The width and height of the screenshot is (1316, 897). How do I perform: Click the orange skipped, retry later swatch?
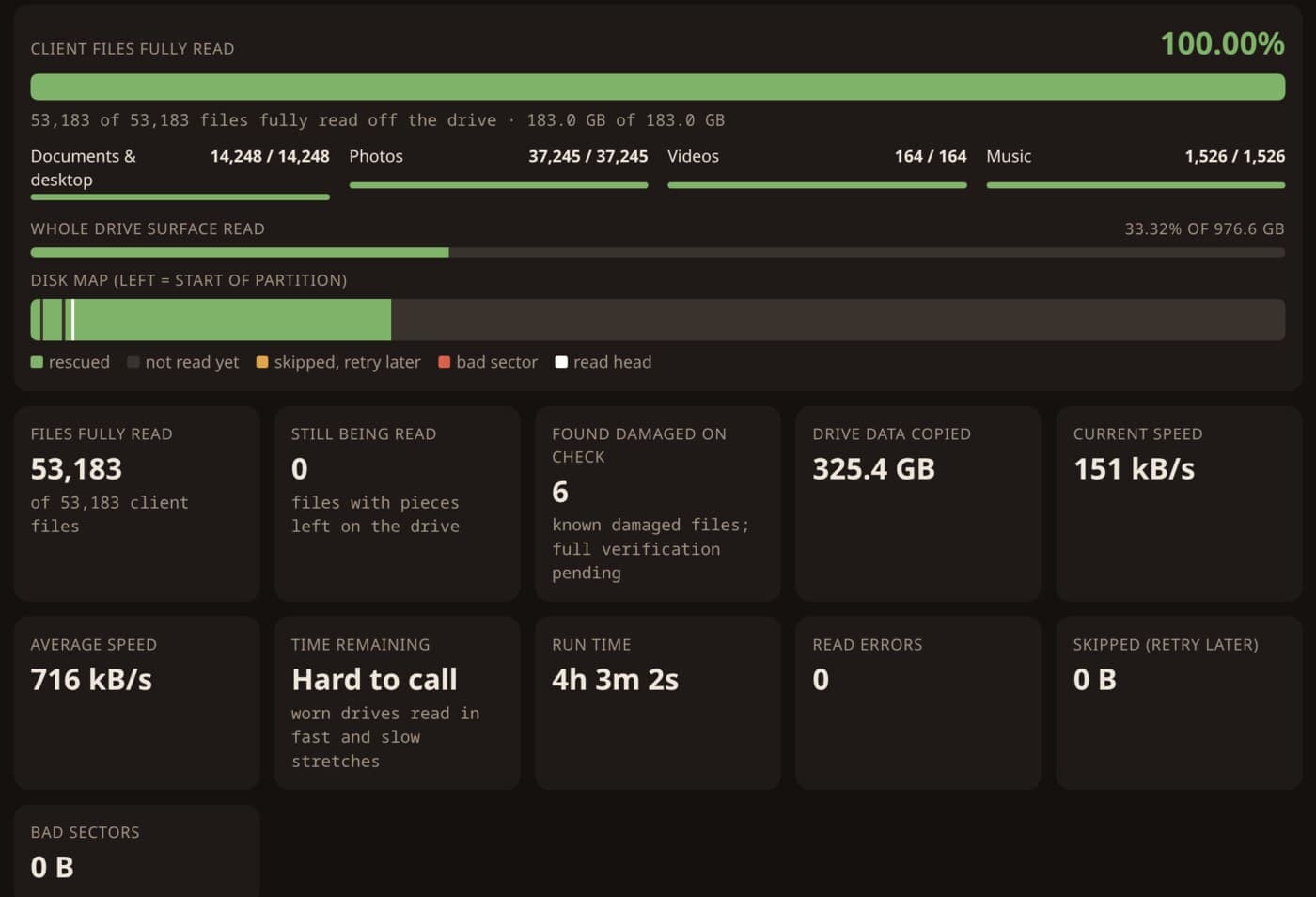click(262, 362)
